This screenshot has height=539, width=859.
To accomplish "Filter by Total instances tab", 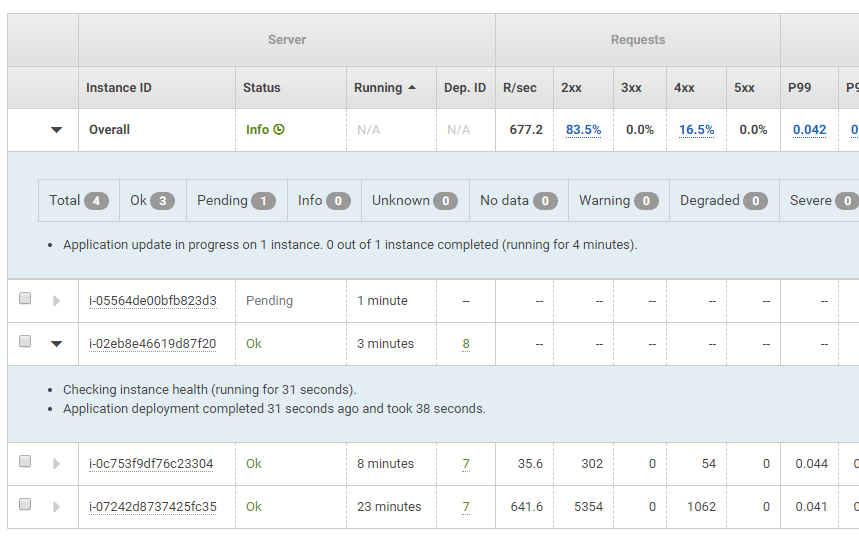I will (79, 200).
